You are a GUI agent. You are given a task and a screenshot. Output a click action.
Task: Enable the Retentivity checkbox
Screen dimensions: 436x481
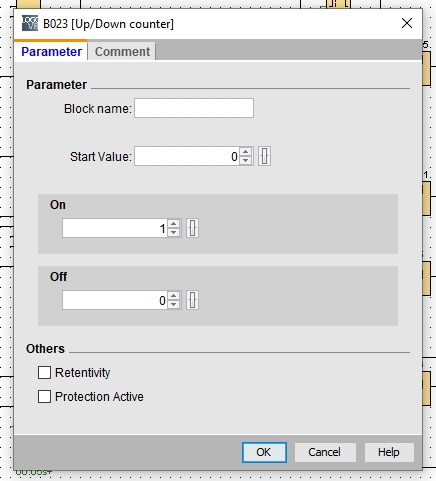[44, 372]
